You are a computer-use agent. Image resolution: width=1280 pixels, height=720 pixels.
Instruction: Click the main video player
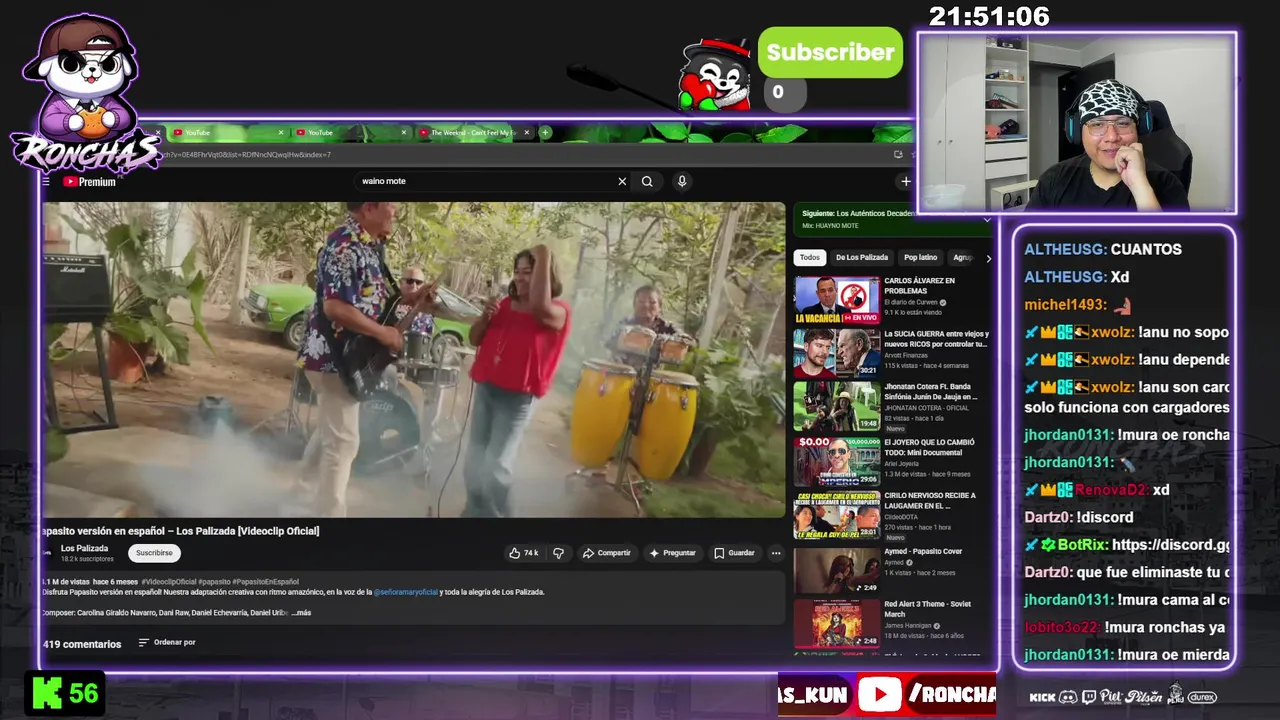click(x=414, y=360)
